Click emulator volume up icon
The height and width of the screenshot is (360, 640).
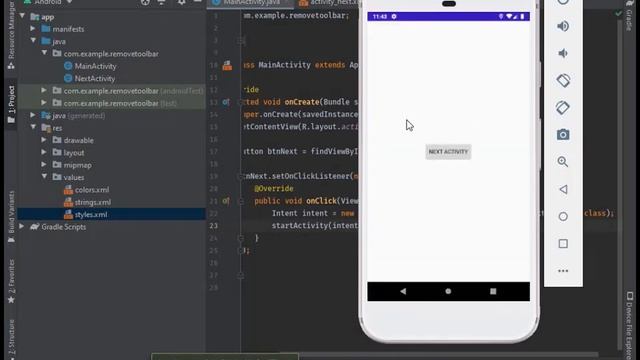pyautogui.click(x=563, y=26)
